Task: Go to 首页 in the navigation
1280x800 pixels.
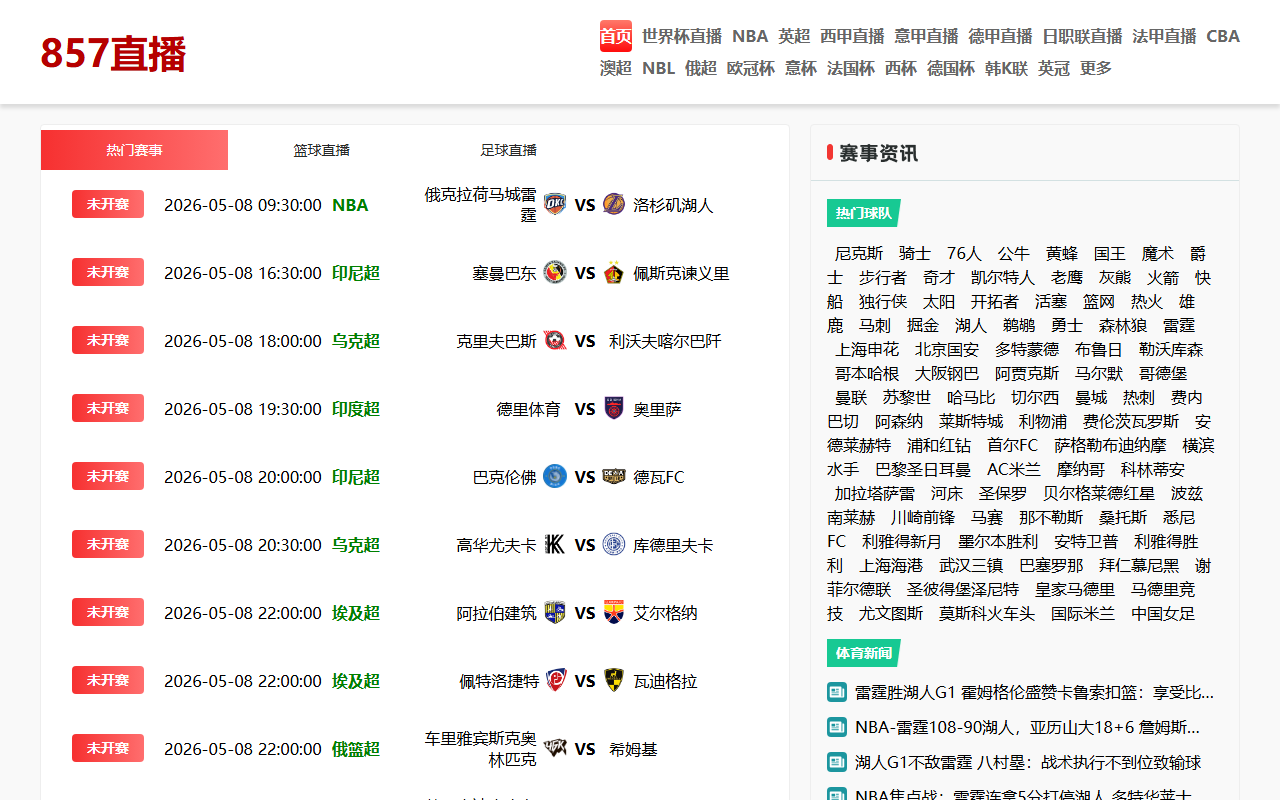Action: [616, 36]
